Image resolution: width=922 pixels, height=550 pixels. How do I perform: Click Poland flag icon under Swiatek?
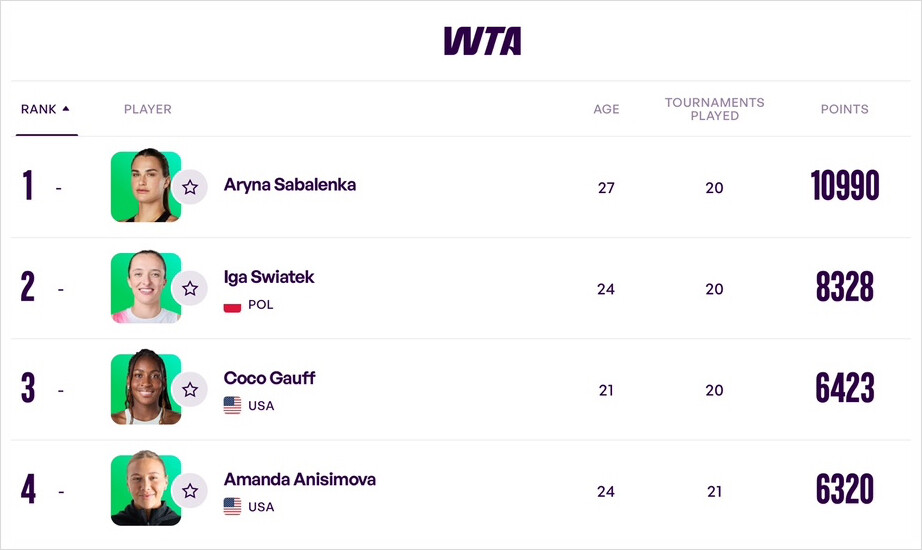click(x=232, y=305)
